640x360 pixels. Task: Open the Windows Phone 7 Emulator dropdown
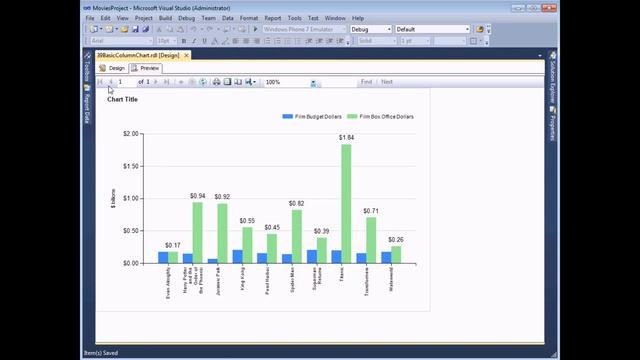(x=304, y=29)
